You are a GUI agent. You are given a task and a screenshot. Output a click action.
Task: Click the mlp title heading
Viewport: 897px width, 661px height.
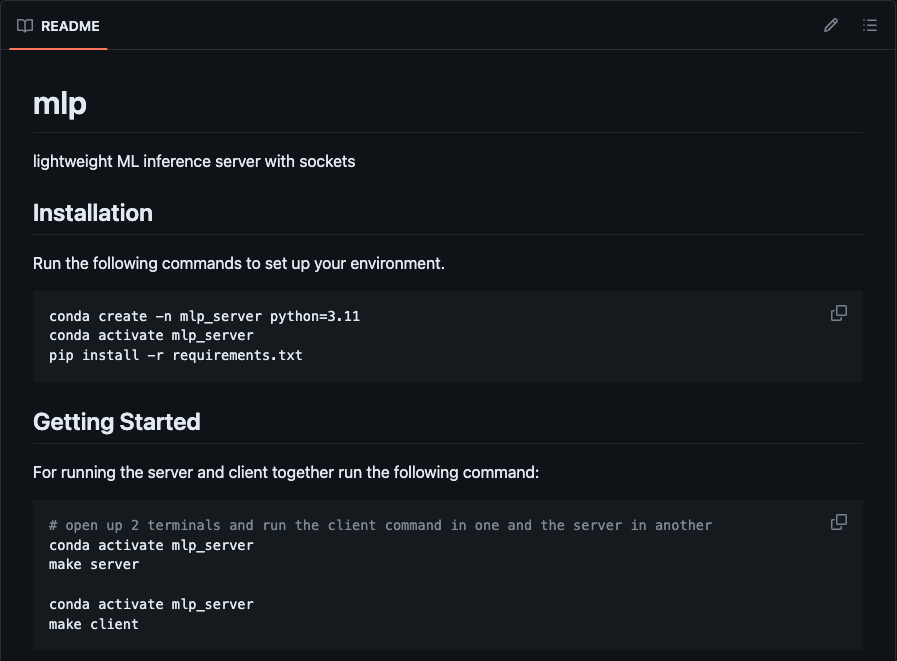[60, 104]
